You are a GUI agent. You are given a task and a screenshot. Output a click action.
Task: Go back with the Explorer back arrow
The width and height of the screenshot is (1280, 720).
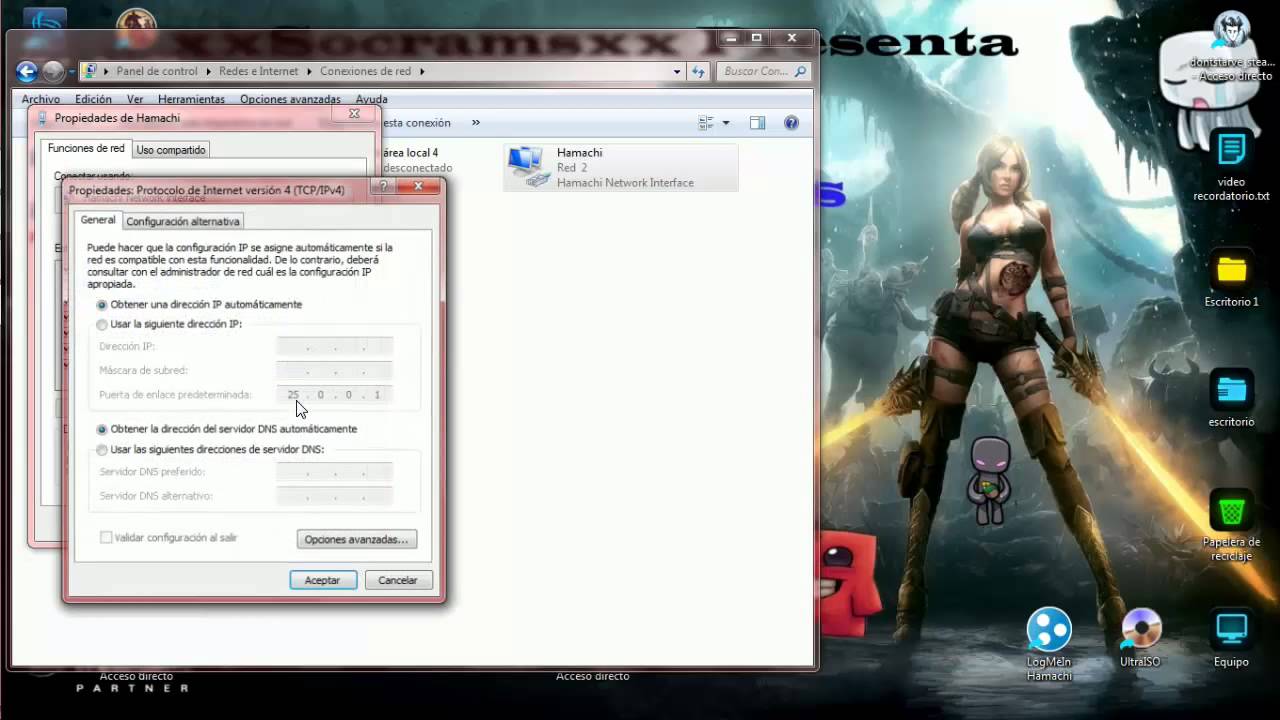tap(27, 71)
